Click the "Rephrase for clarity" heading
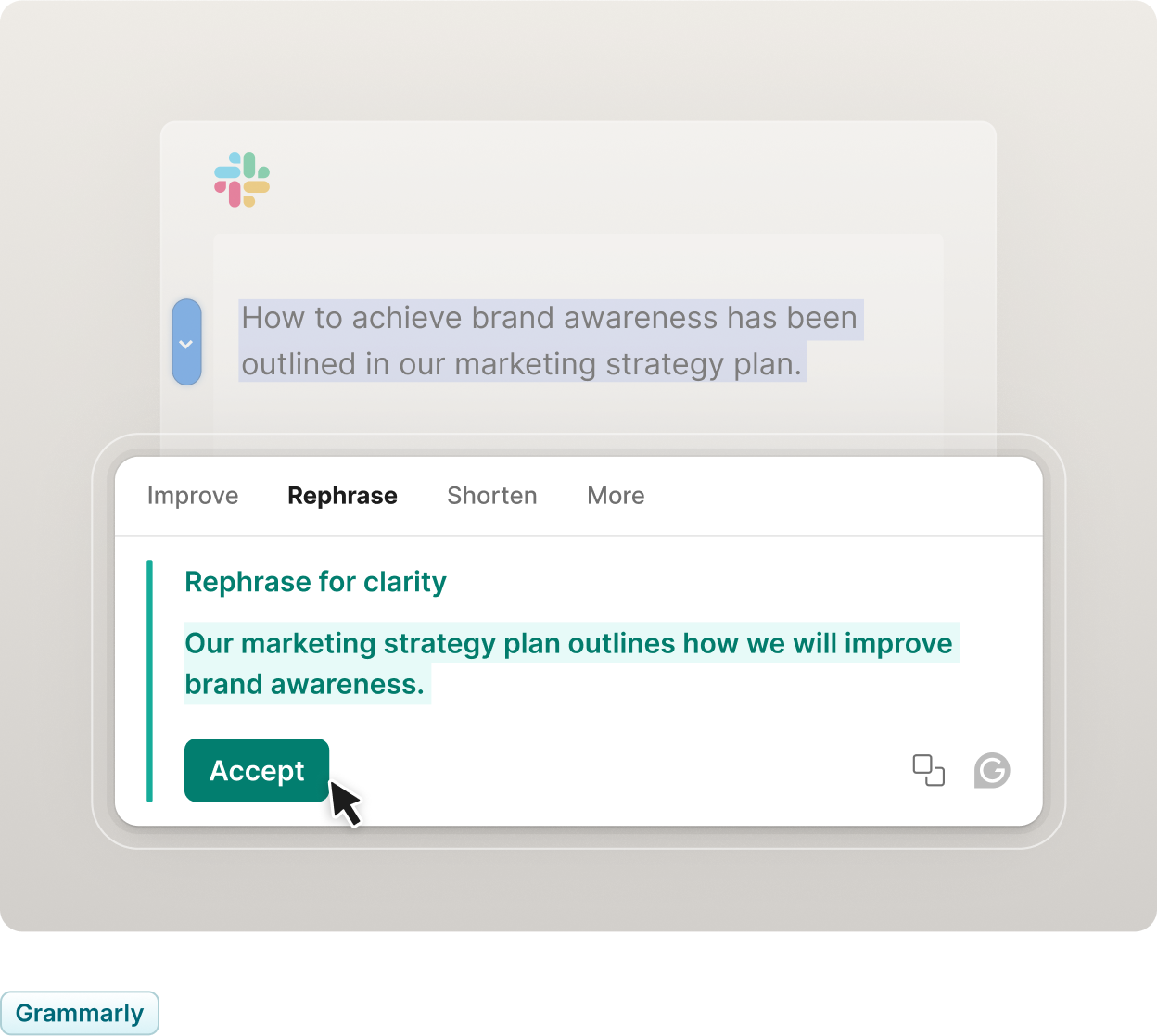 coord(315,582)
